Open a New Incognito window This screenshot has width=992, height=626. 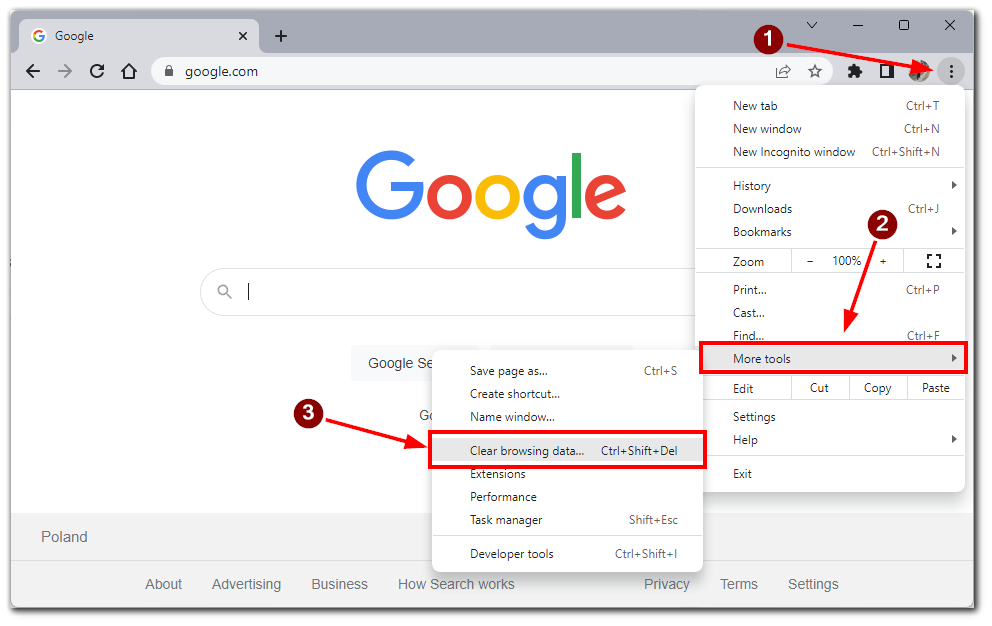click(x=830, y=152)
